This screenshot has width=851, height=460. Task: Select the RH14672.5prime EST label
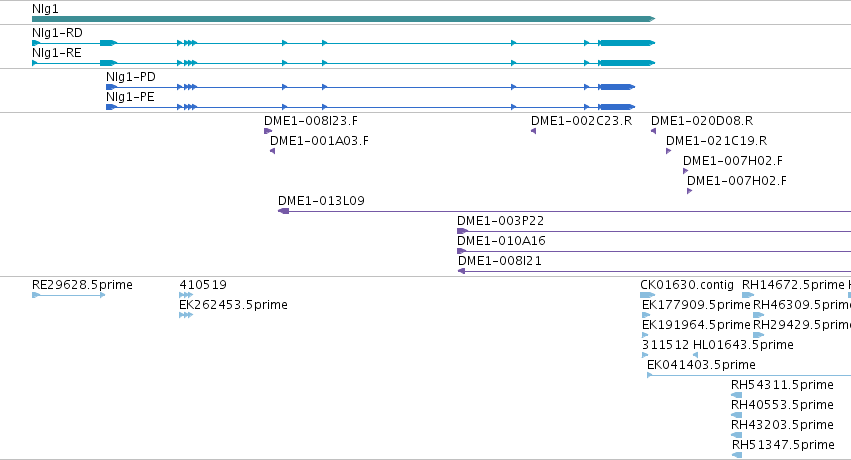pos(793,285)
